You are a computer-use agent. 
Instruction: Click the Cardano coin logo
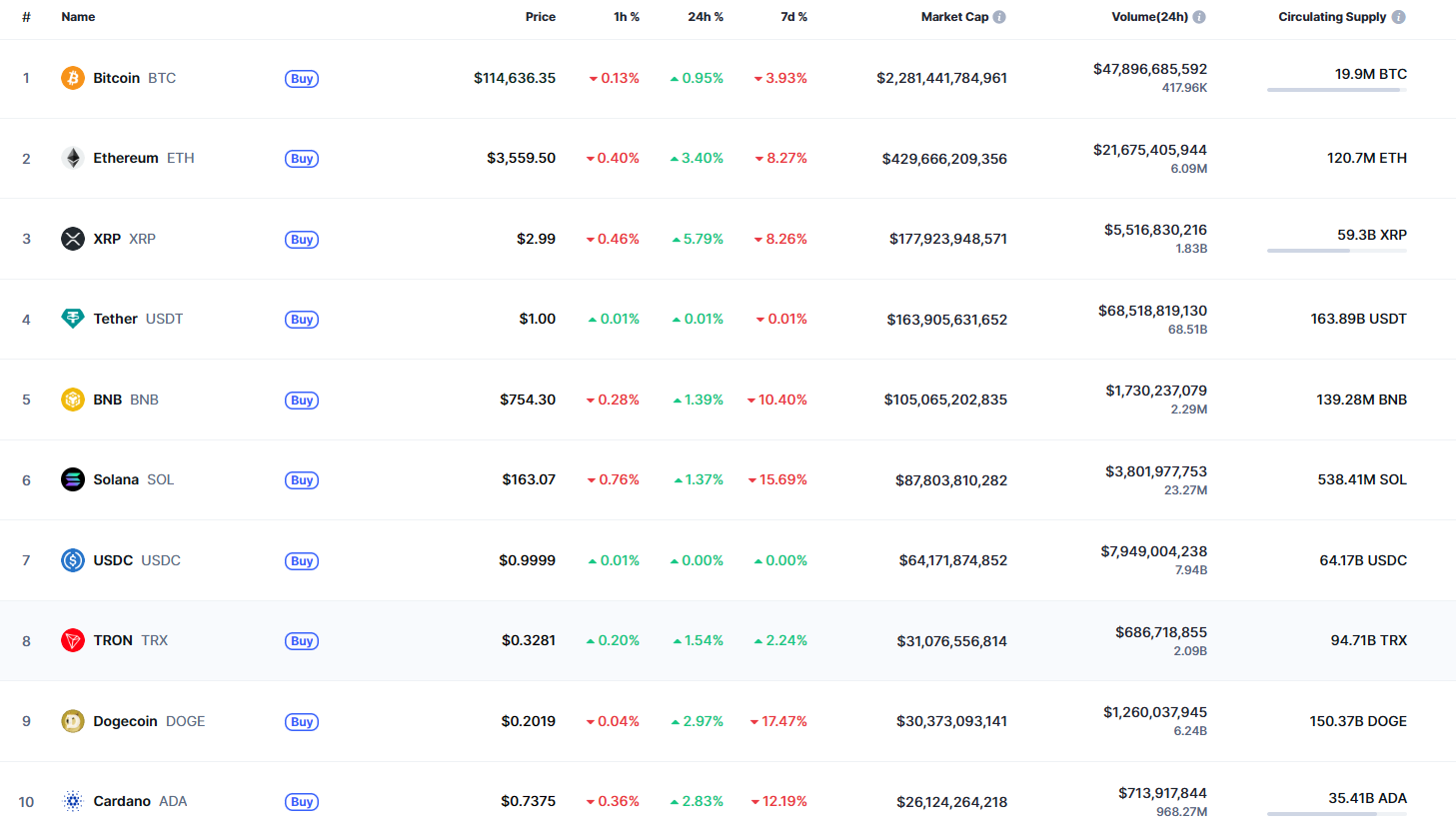click(73, 801)
